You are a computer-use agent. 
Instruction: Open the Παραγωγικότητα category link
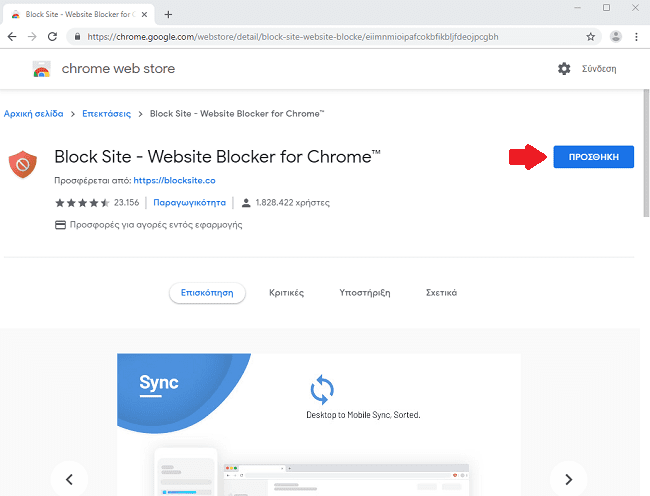(x=189, y=203)
